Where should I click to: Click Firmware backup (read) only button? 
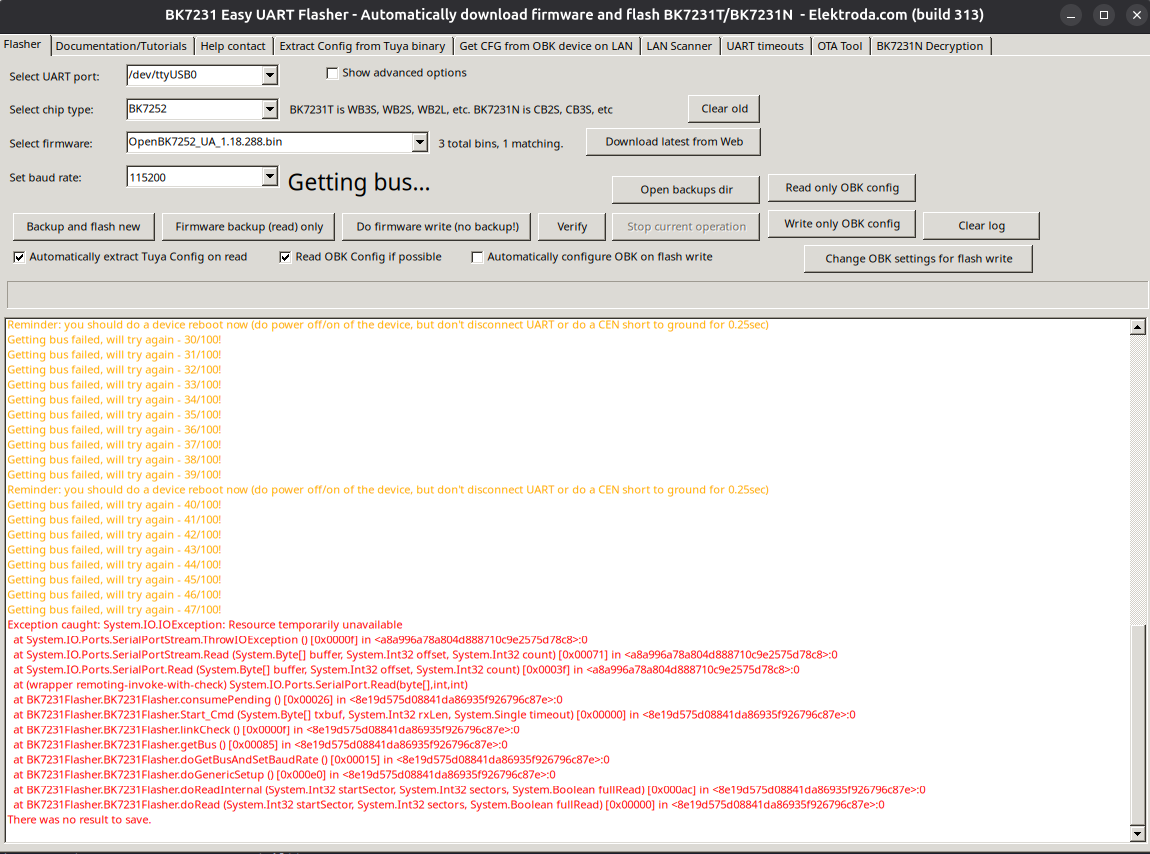(249, 227)
